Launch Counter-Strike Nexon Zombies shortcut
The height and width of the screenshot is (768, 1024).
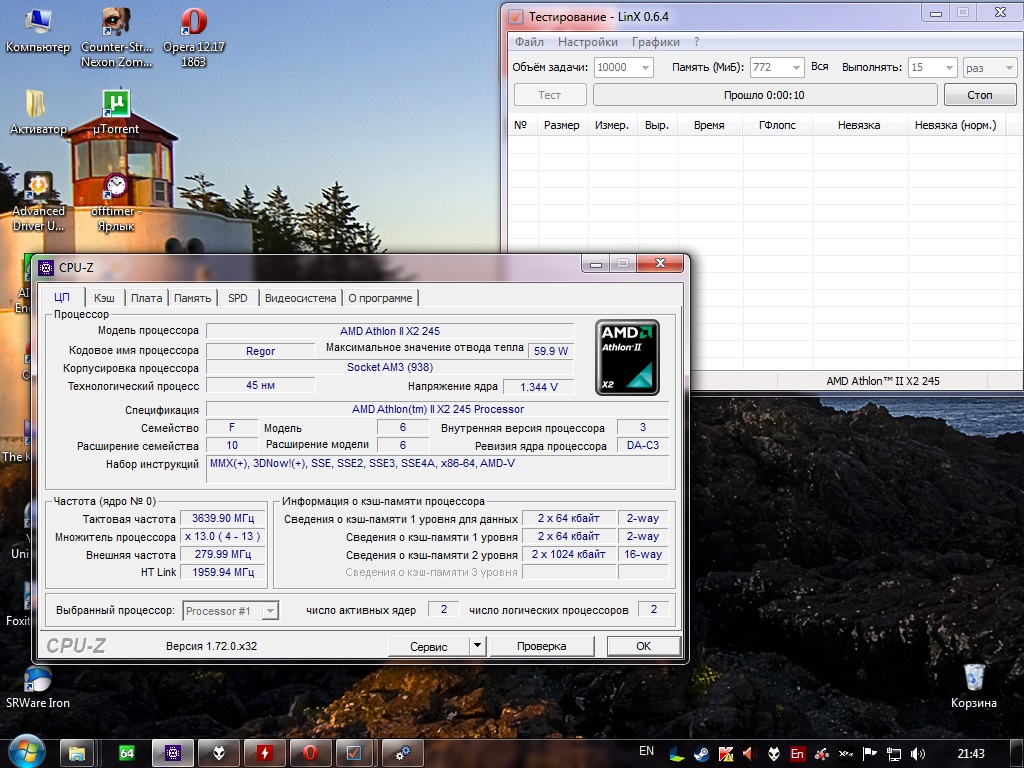tap(116, 38)
